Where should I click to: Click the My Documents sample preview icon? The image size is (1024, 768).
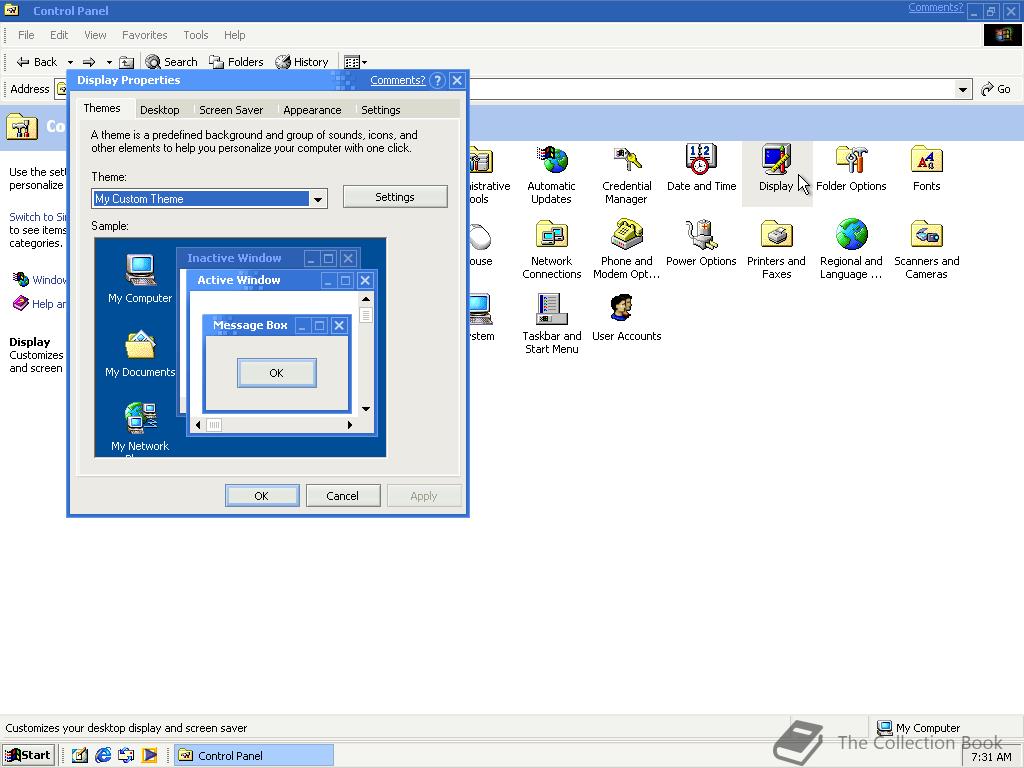click(140, 353)
